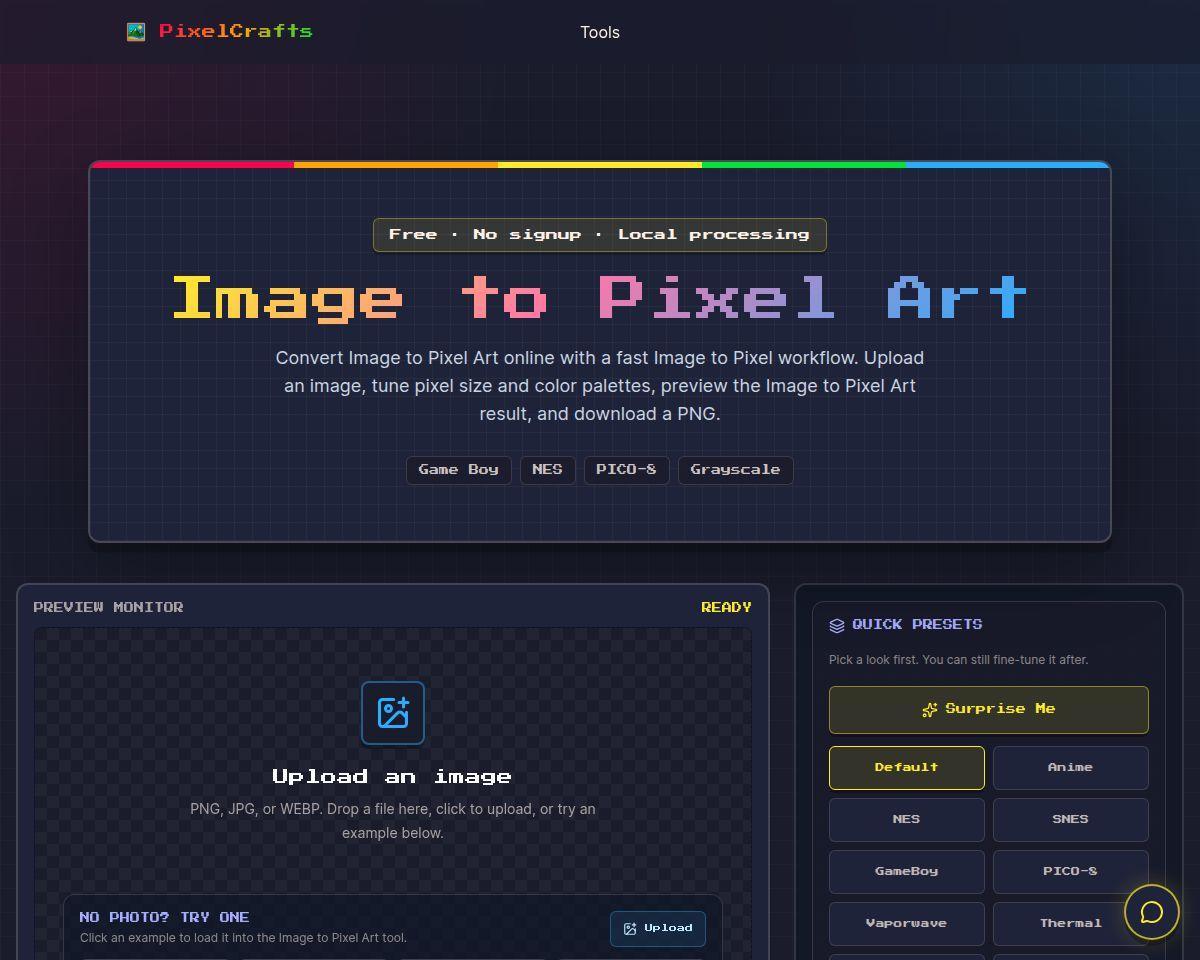This screenshot has width=1200, height=960.
Task: Apply the PICO-8 preset
Action: (1071, 872)
